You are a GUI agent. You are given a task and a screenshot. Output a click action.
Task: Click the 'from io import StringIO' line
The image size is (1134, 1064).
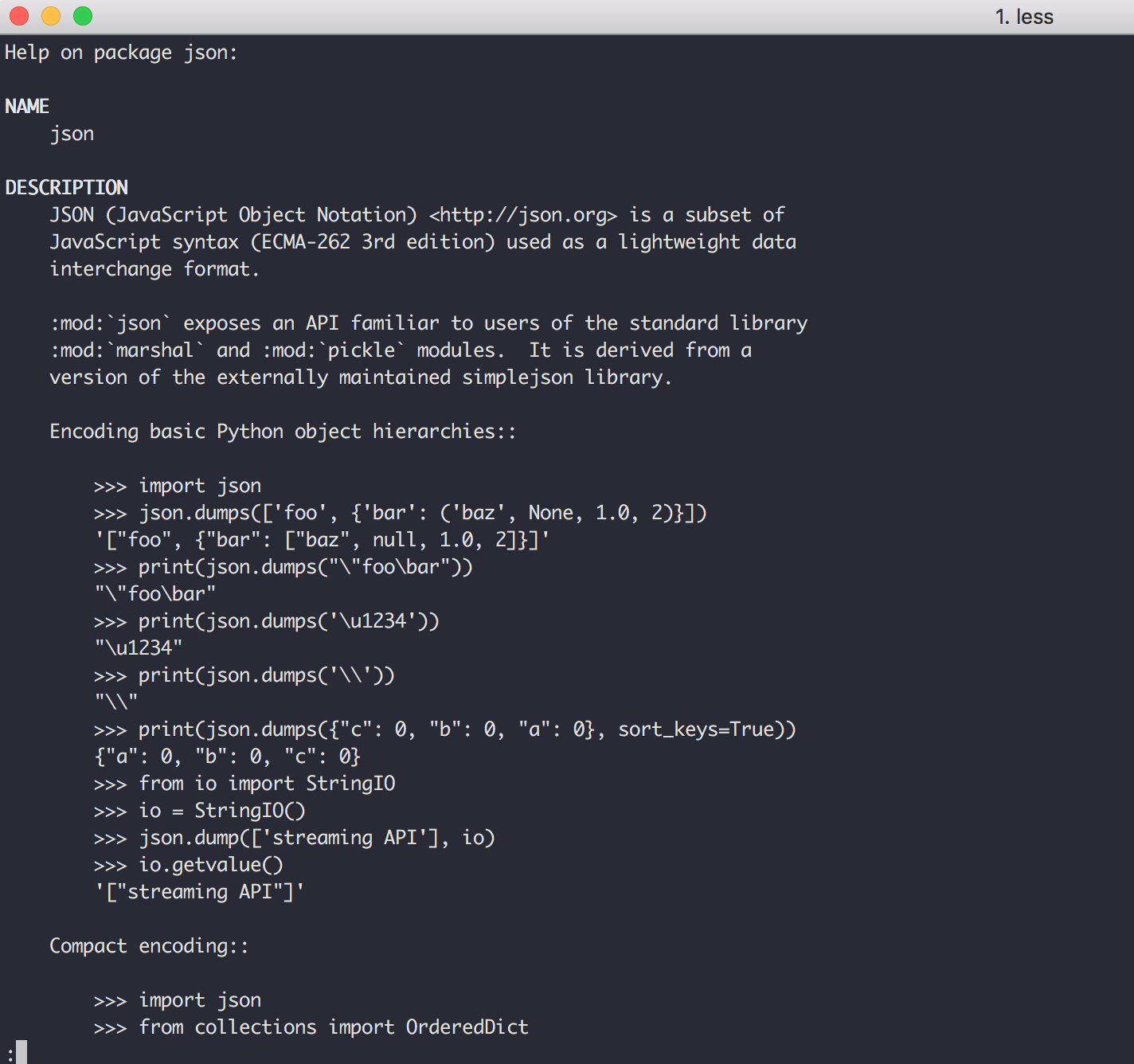(x=267, y=784)
